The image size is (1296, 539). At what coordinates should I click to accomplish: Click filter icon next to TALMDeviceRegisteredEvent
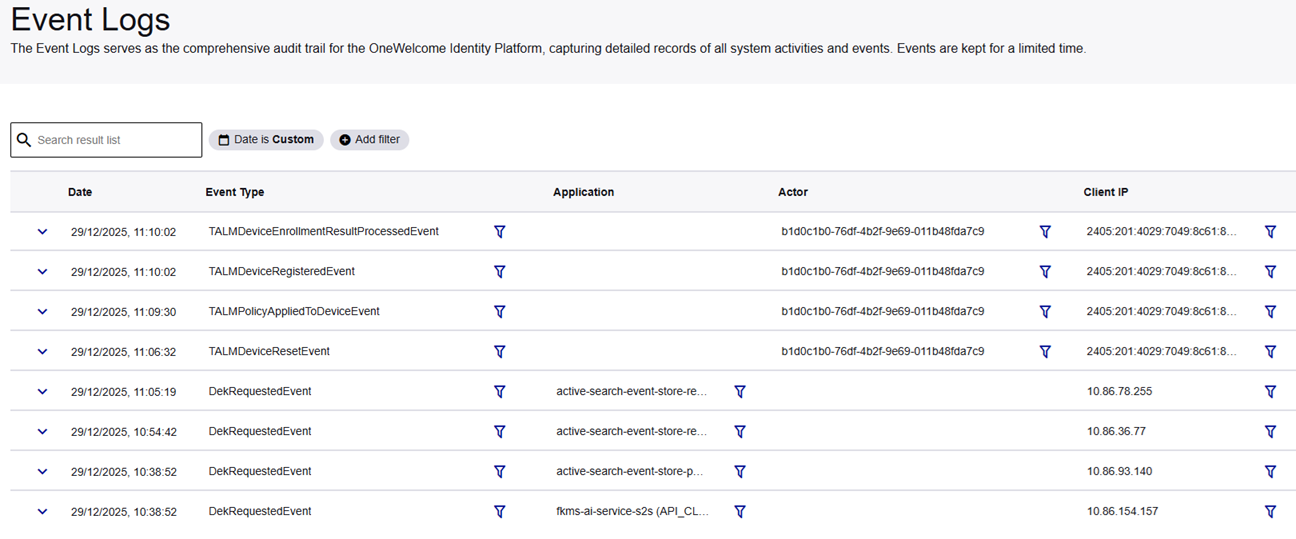click(499, 271)
